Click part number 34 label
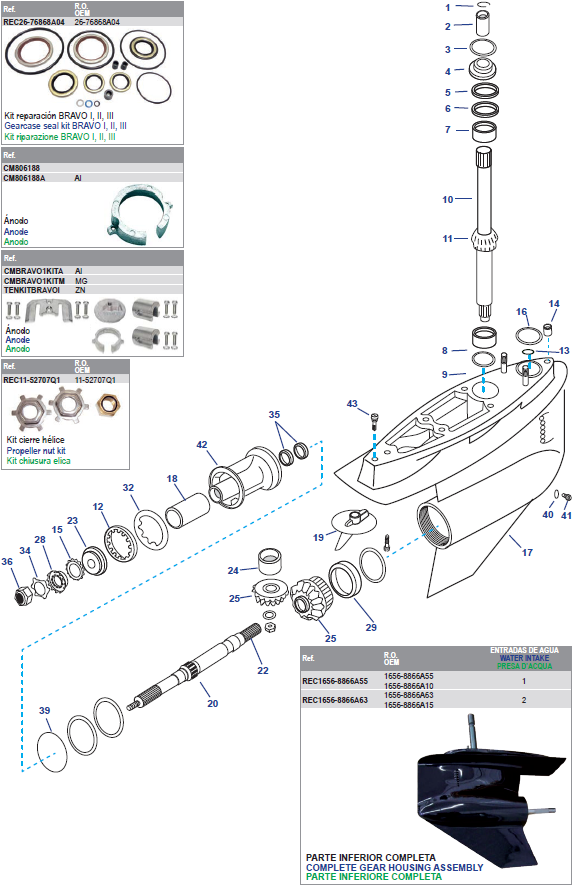The height and width of the screenshot is (886, 573). pos(25,551)
